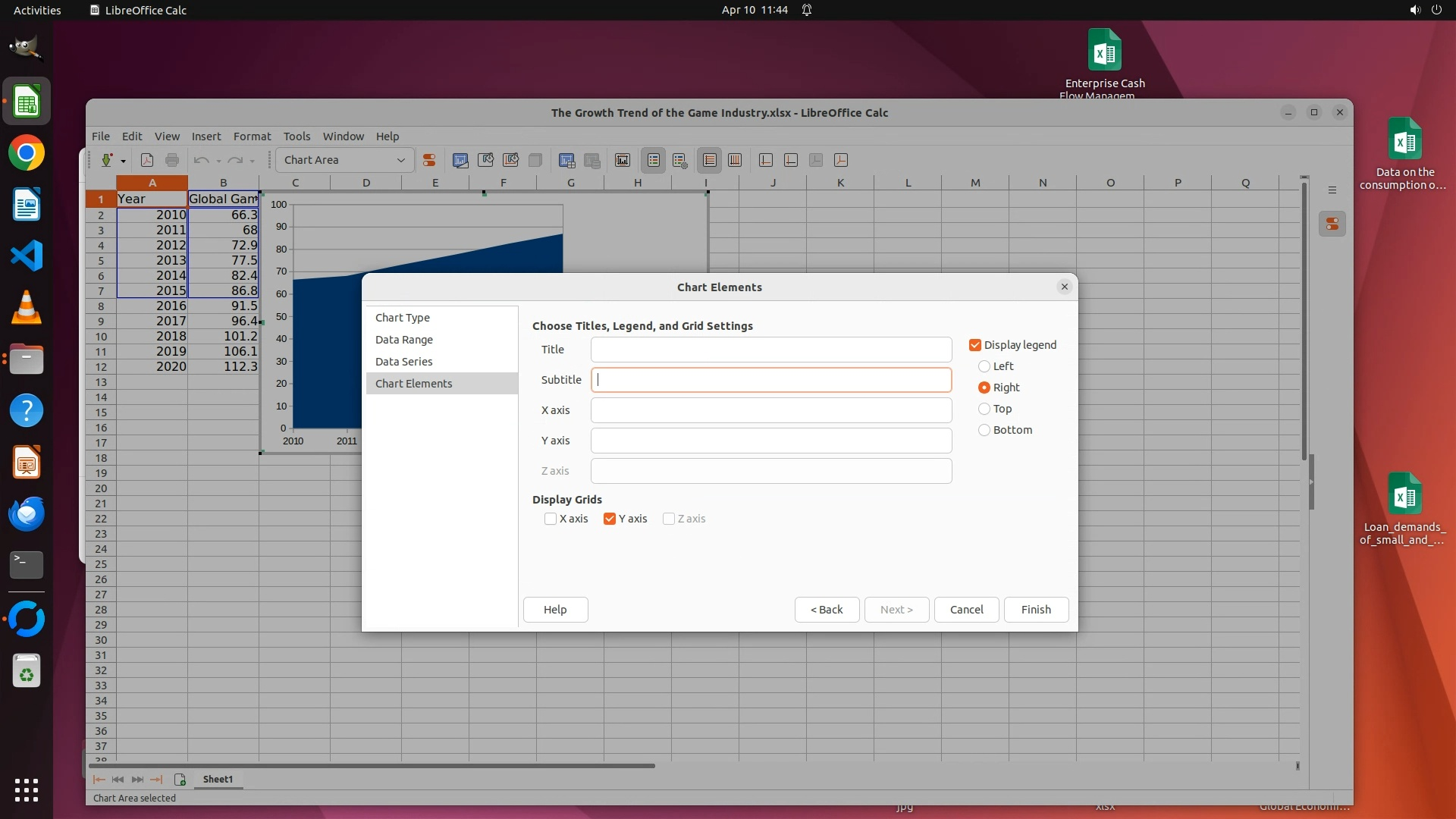Click the Format Selection toolbar icon
1456x819 pixels.
click(x=429, y=160)
